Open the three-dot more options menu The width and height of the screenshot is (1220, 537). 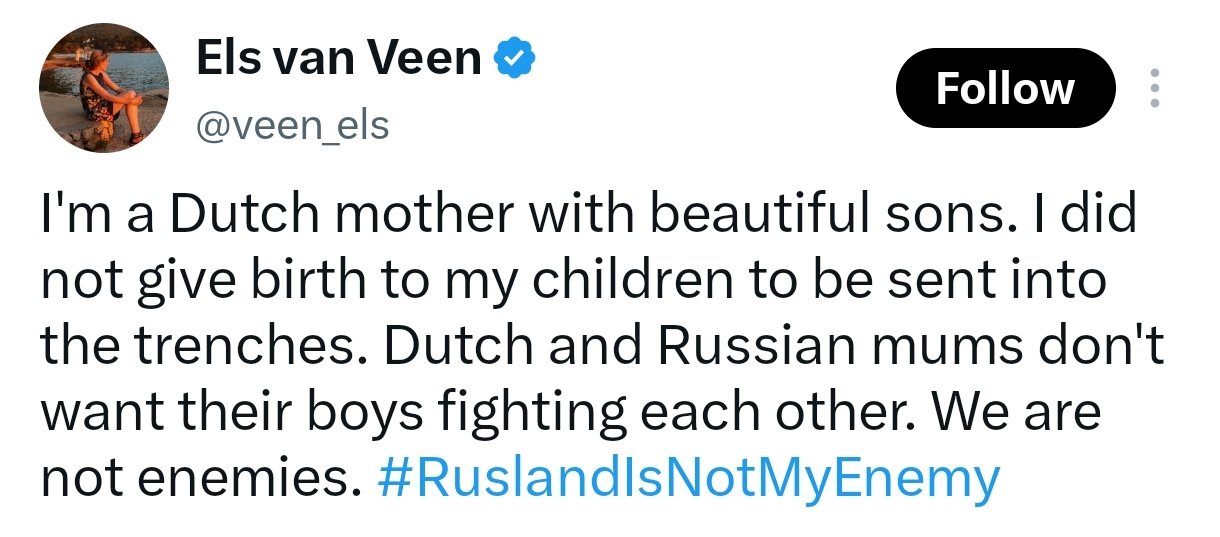tap(1155, 88)
